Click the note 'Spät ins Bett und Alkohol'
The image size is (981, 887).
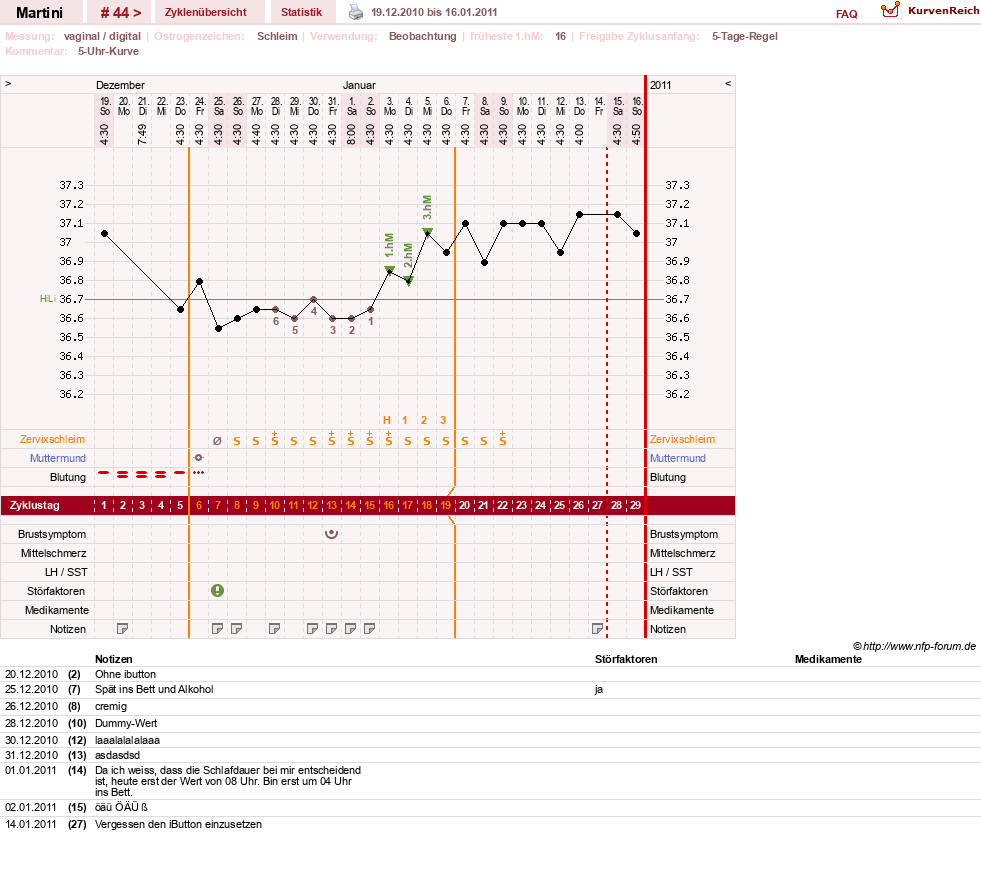(154, 689)
